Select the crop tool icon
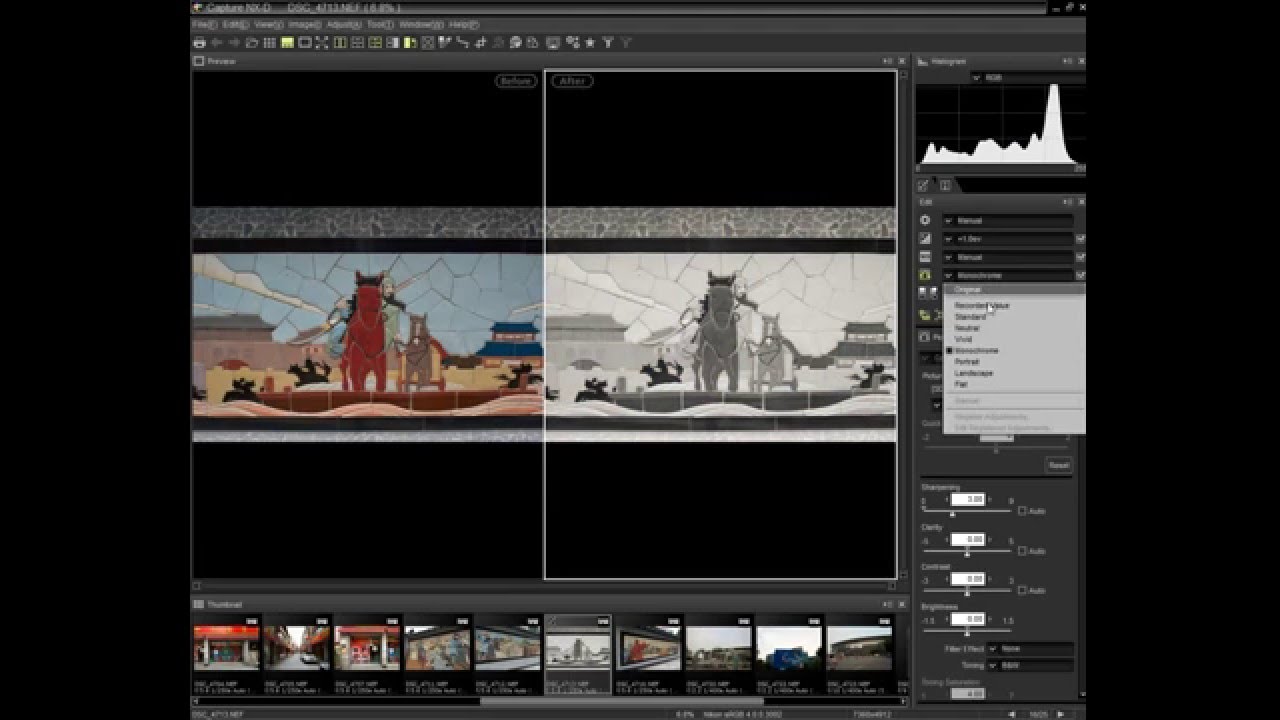The height and width of the screenshot is (720, 1280). pyautogui.click(x=481, y=43)
